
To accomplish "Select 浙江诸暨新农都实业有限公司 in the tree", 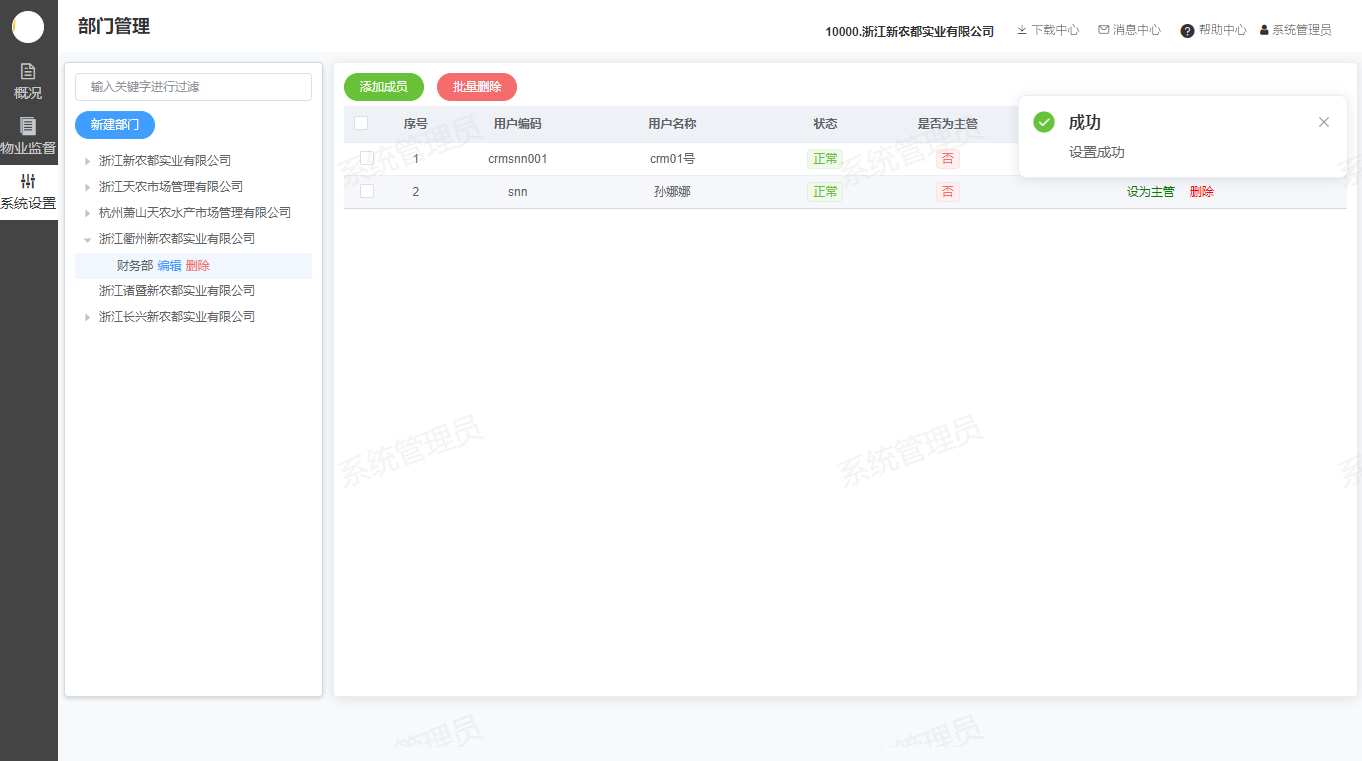I will pos(177,291).
